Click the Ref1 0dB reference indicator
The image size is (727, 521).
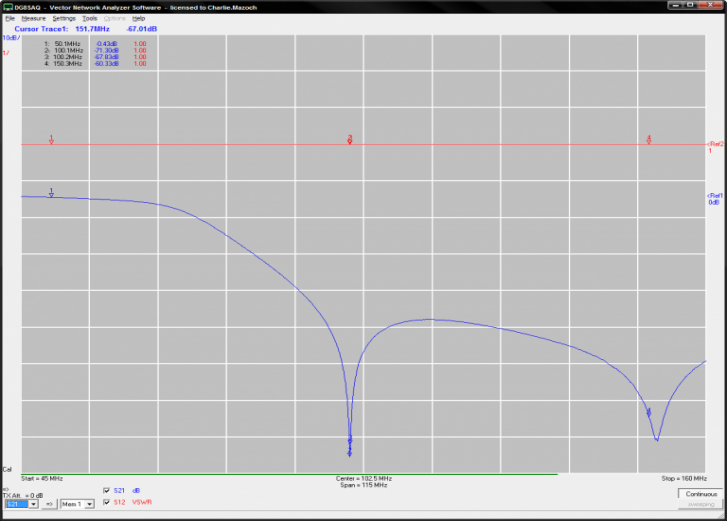714,197
